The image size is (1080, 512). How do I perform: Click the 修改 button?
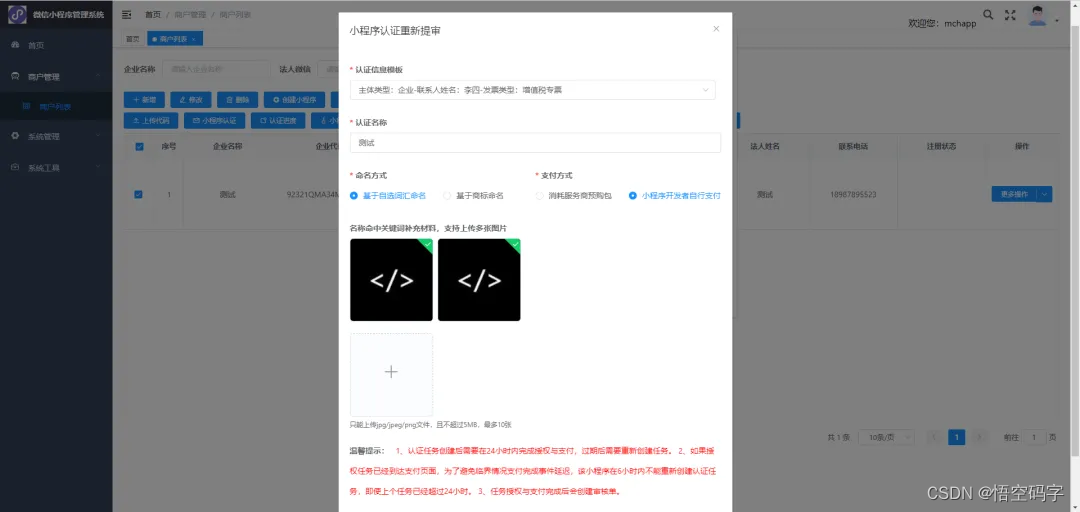coord(191,100)
